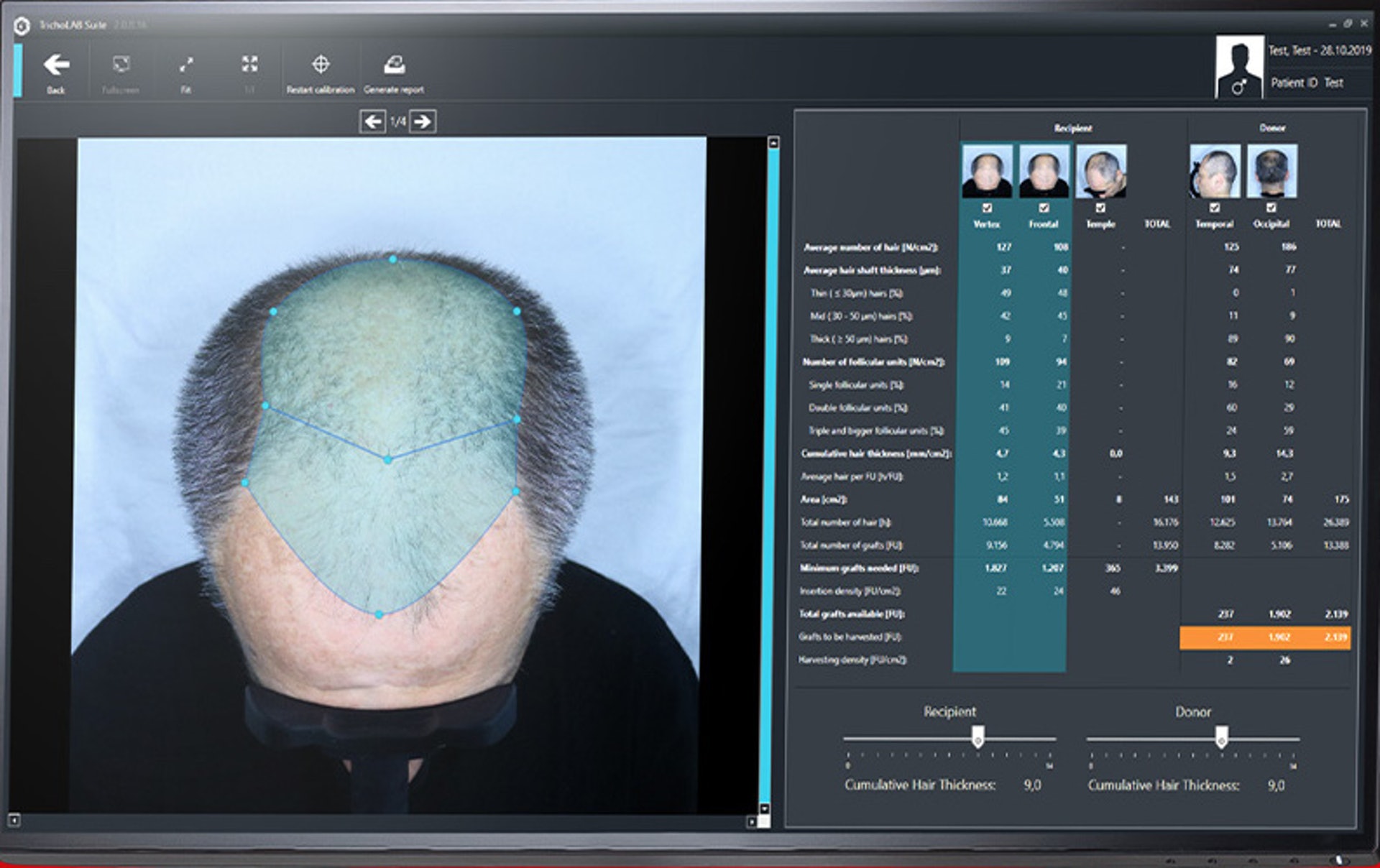Click the 'Cumulative hair thickness' row label
1380x868 pixels.
pos(876,453)
